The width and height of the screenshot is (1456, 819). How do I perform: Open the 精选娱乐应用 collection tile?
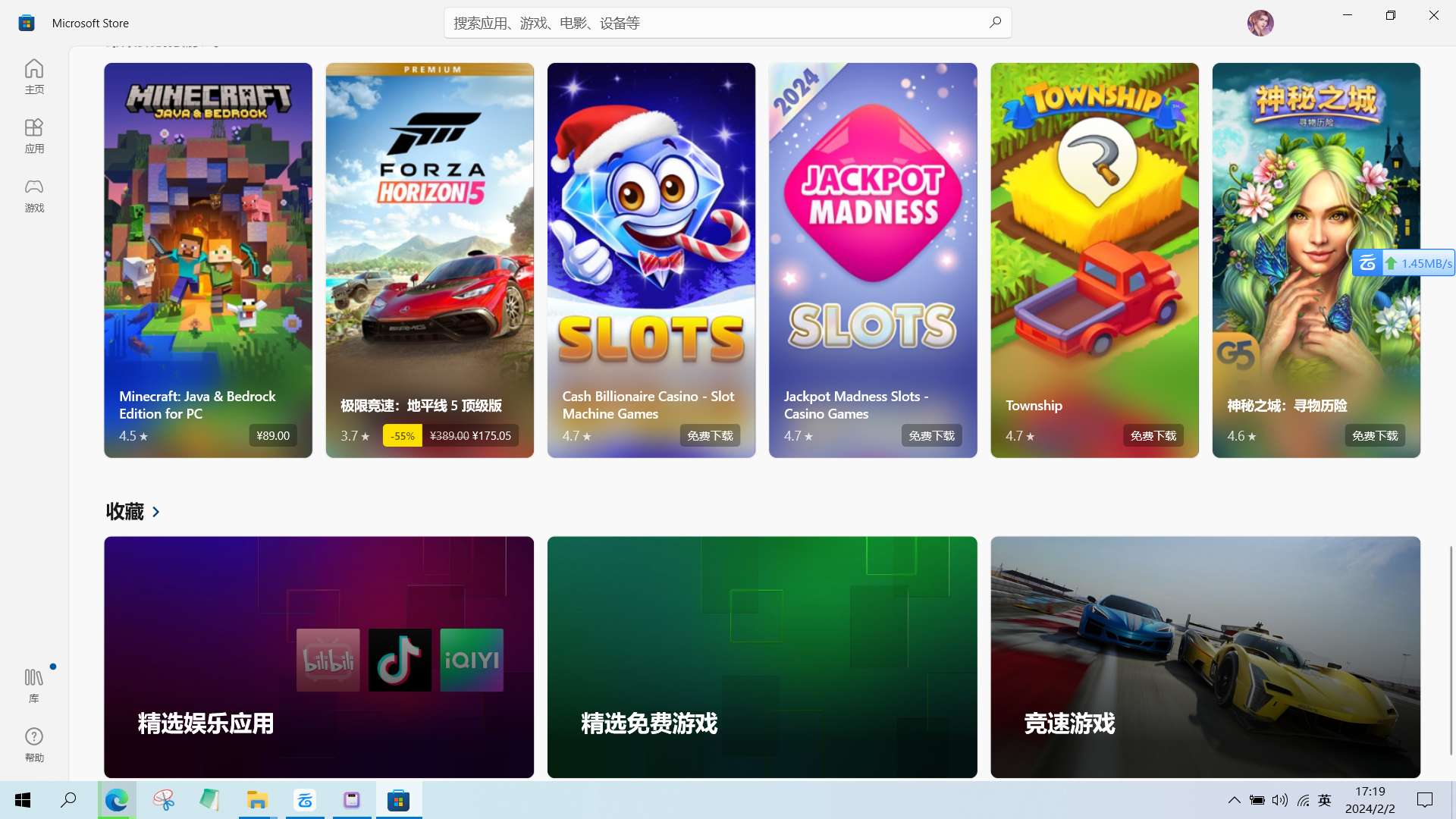coord(318,657)
